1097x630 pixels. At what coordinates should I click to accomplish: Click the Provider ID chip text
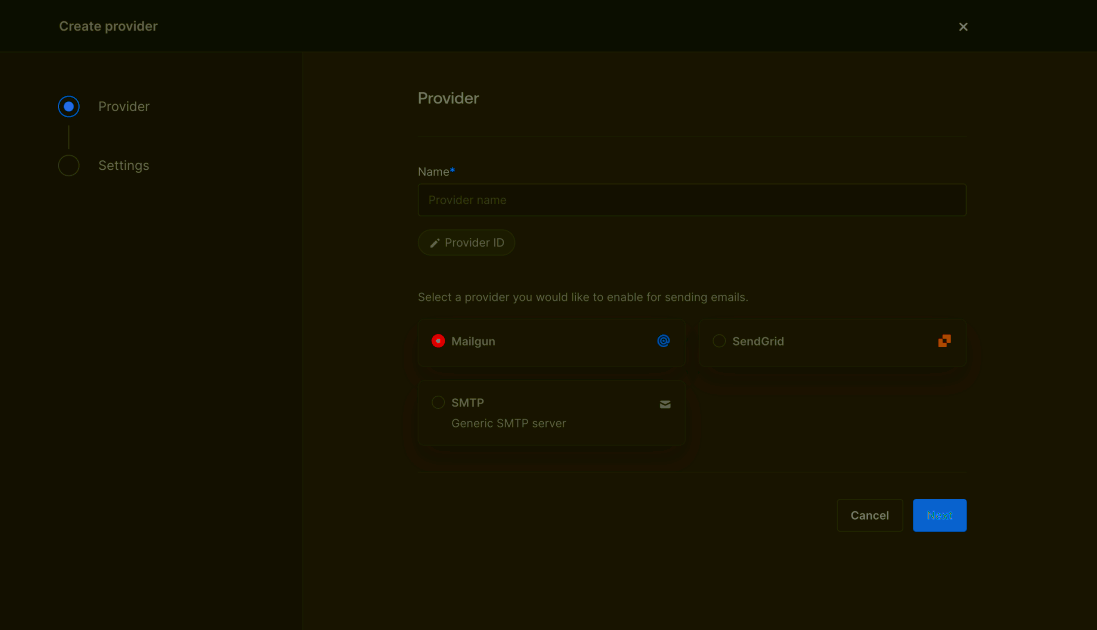474,243
